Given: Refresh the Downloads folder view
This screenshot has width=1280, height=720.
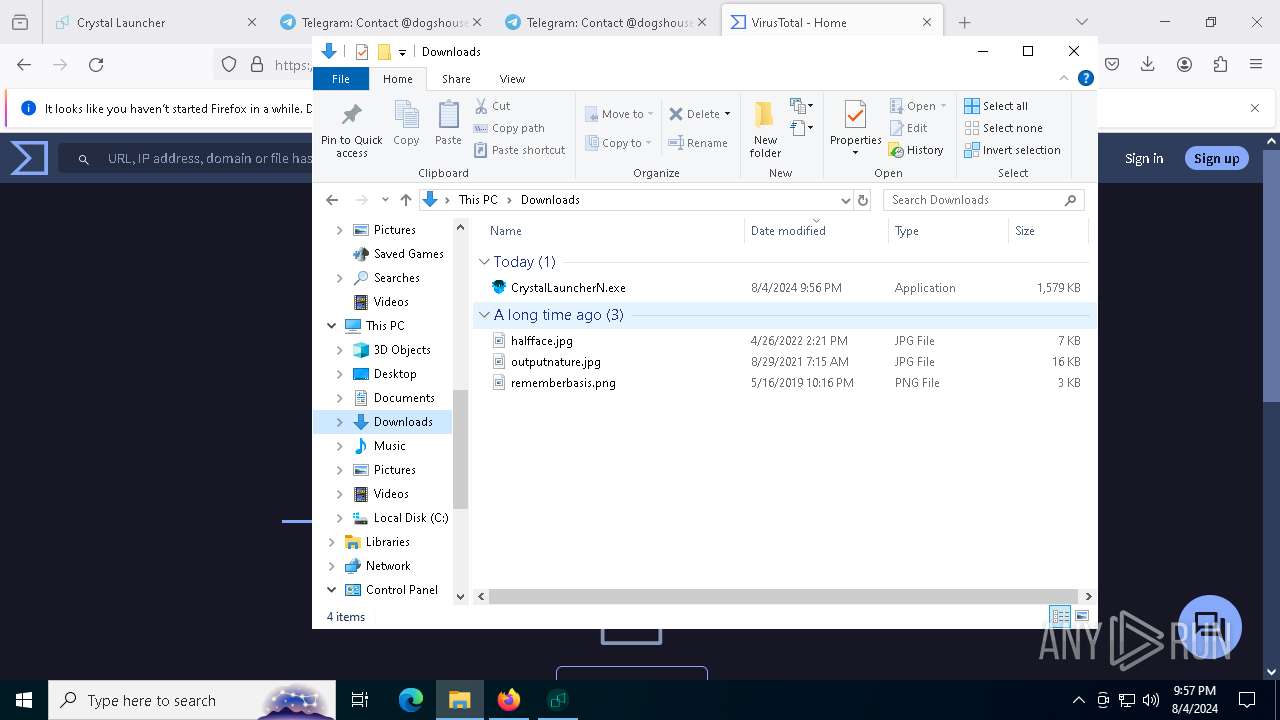Looking at the screenshot, I should tap(863, 200).
